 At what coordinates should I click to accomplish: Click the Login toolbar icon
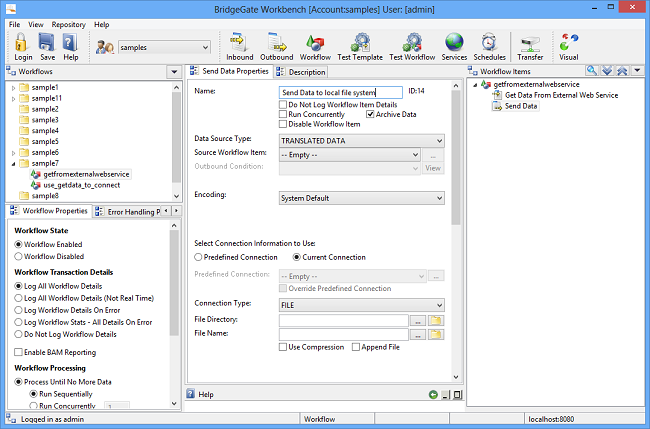(x=22, y=45)
